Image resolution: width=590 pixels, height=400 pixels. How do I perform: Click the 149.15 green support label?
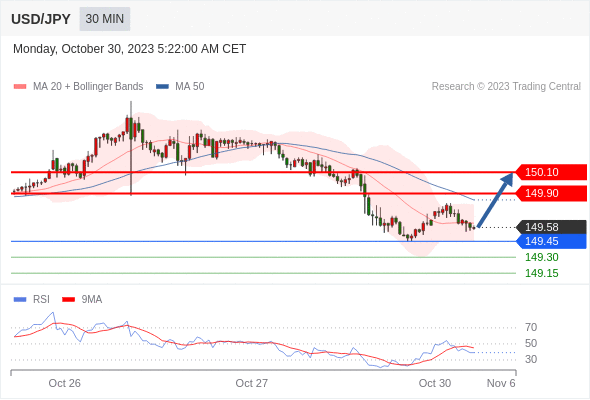click(541, 273)
